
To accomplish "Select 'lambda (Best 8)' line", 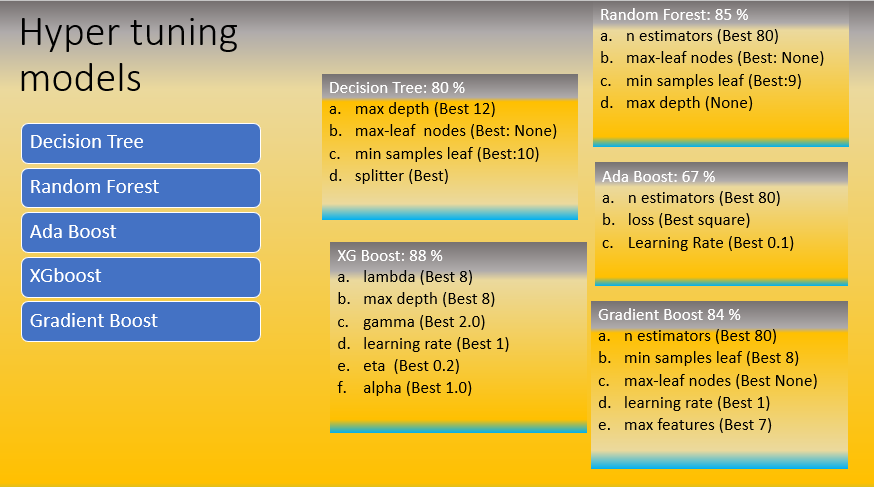I will 418,277.
